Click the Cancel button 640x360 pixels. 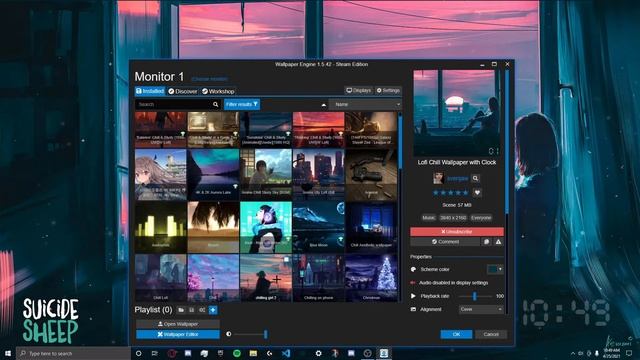tap(491, 334)
